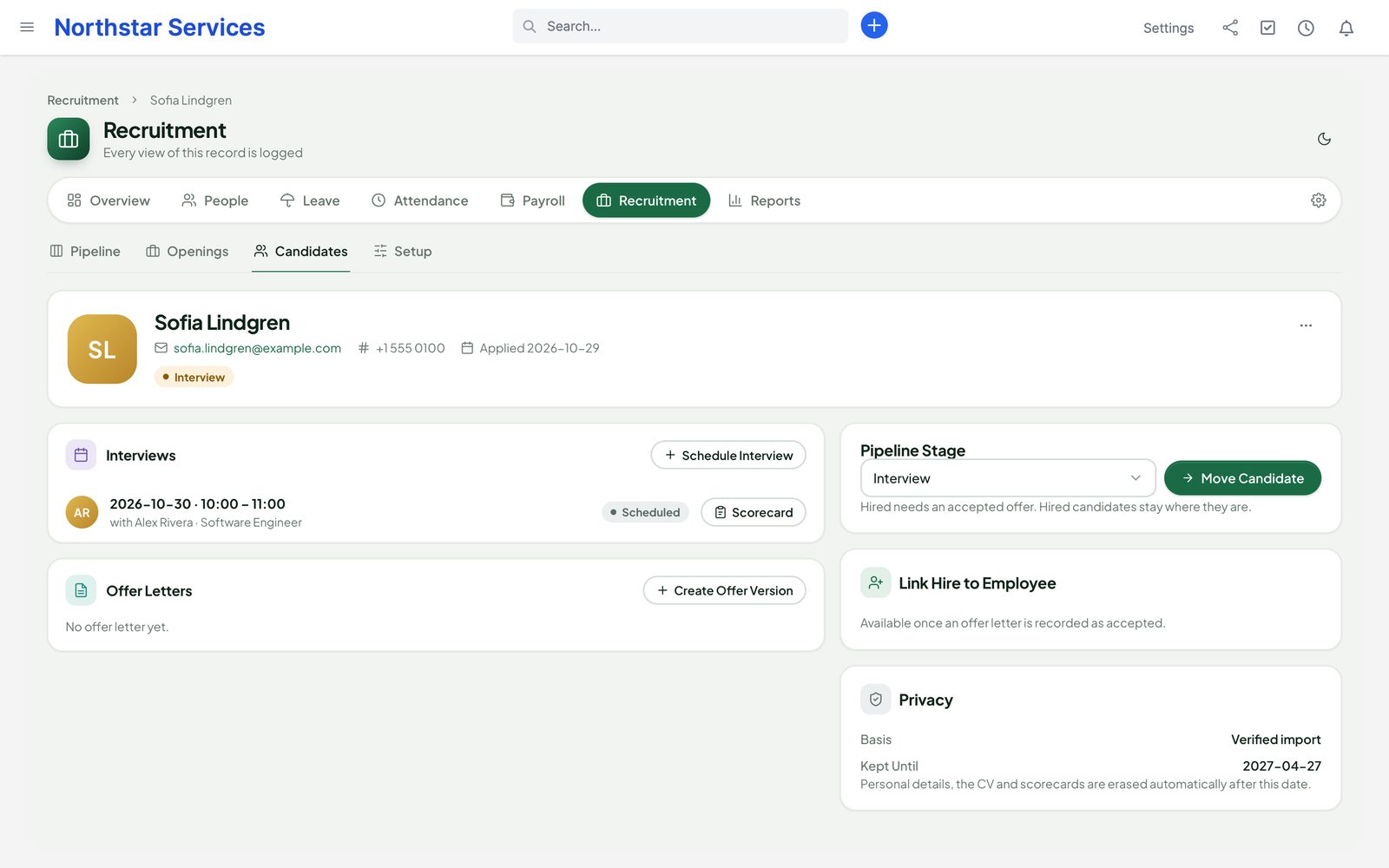This screenshot has height=868, width=1389.
Task: Click the Link Hire user-plus icon
Action: [x=875, y=582]
